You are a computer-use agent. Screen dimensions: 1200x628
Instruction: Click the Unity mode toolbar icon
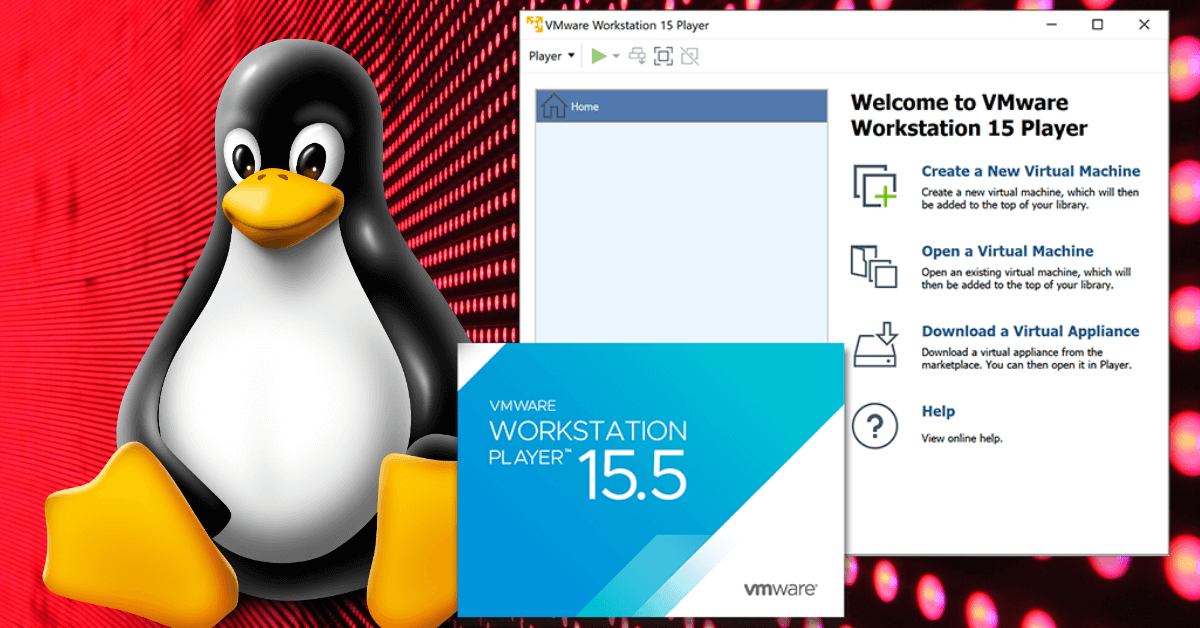click(x=689, y=56)
